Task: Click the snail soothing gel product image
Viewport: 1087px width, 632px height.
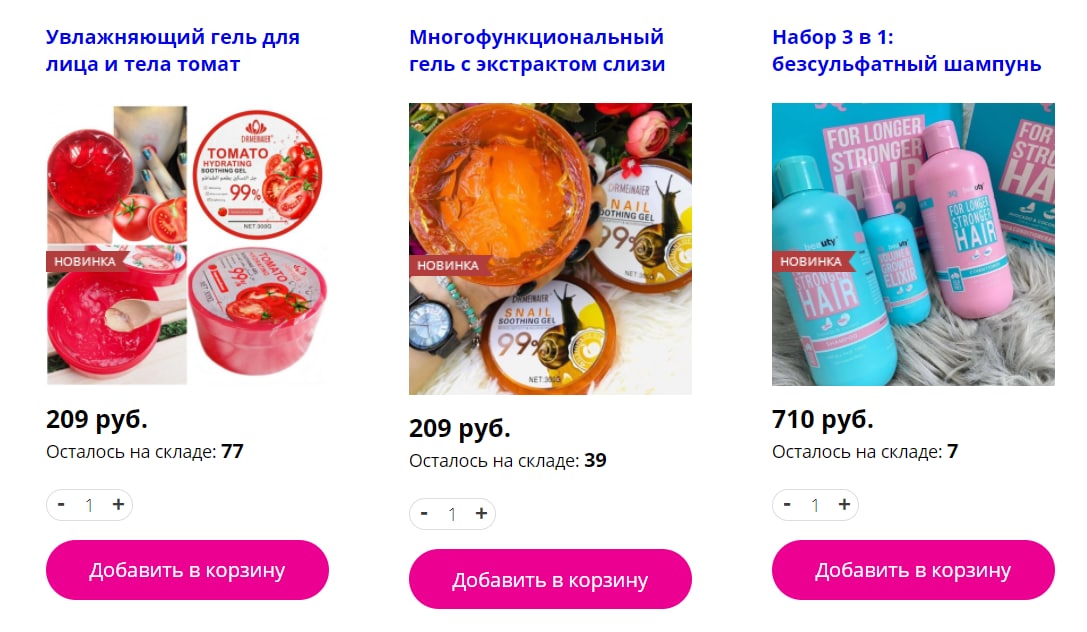Action: pos(550,249)
